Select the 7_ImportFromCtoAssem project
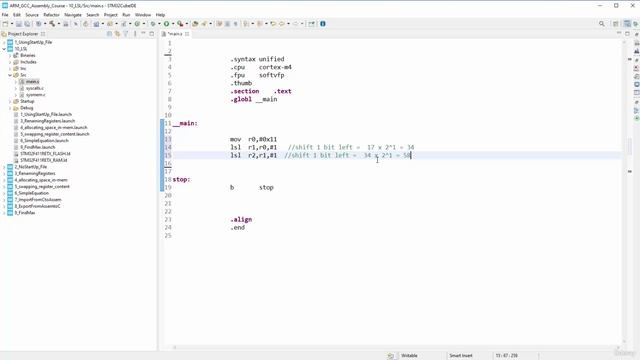 point(38,200)
